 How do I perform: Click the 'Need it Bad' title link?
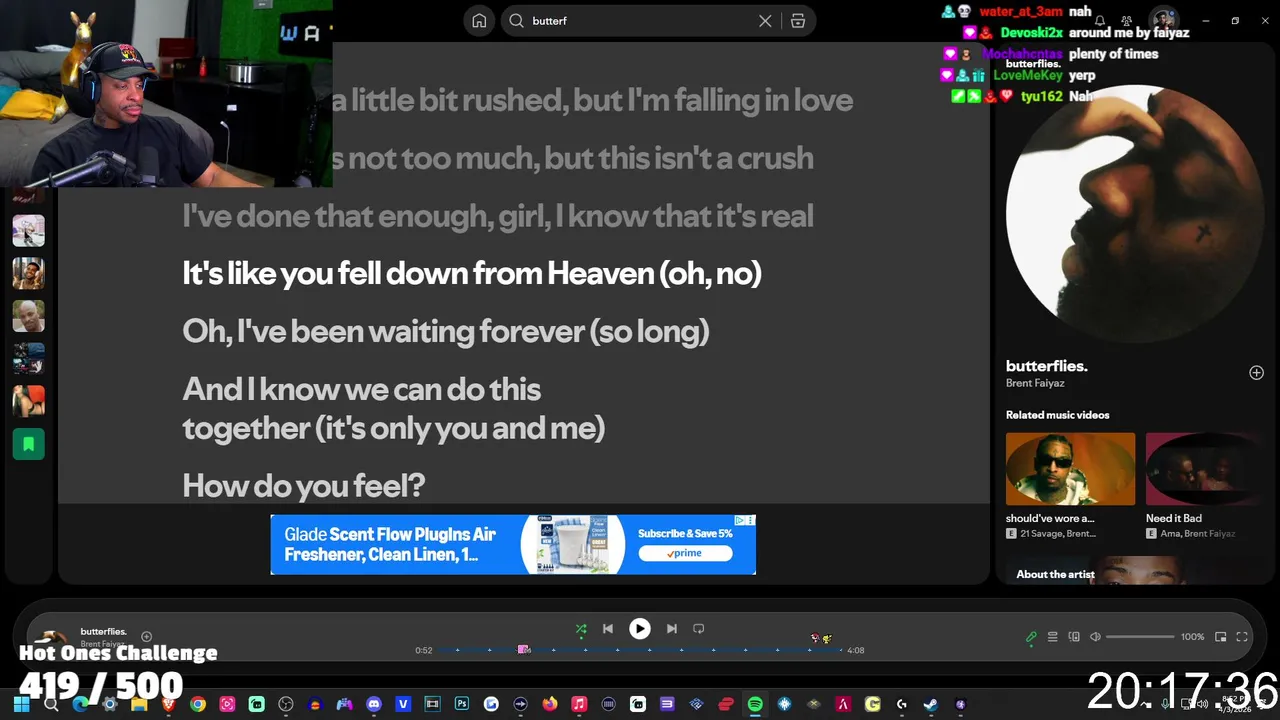pyautogui.click(x=1174, y=518)
